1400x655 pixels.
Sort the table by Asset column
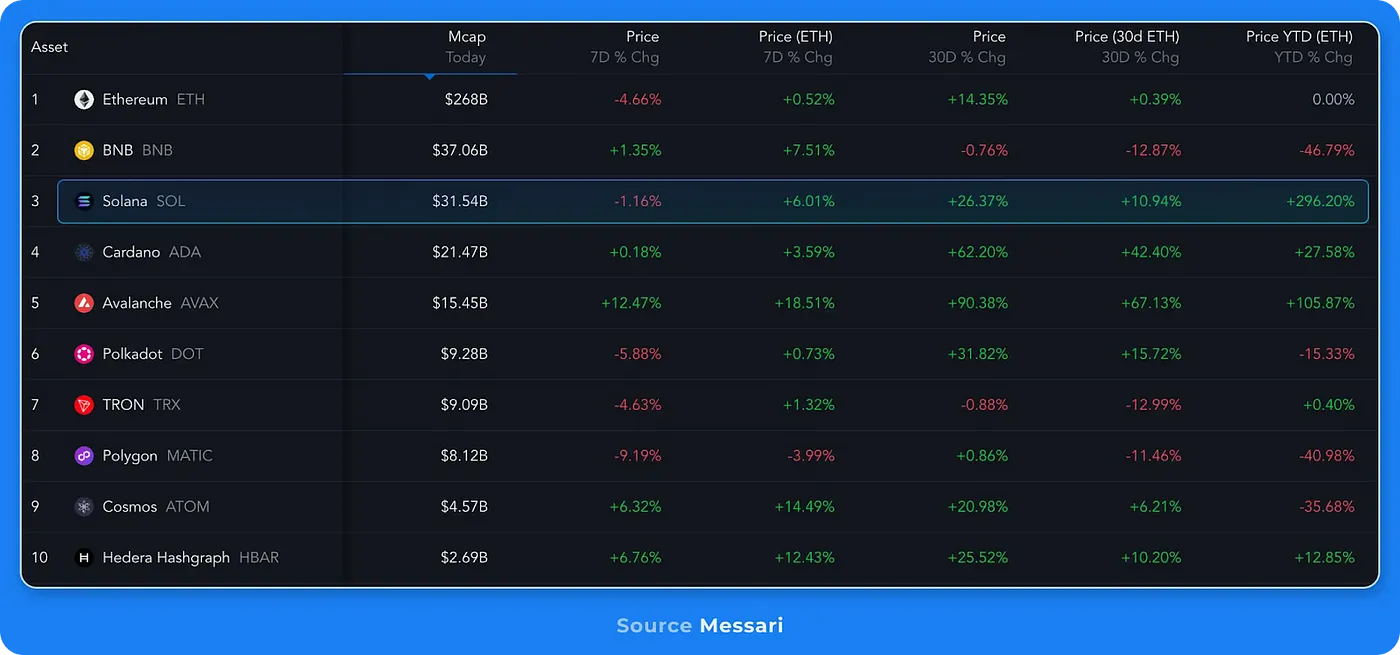click(x=50, y=46)
